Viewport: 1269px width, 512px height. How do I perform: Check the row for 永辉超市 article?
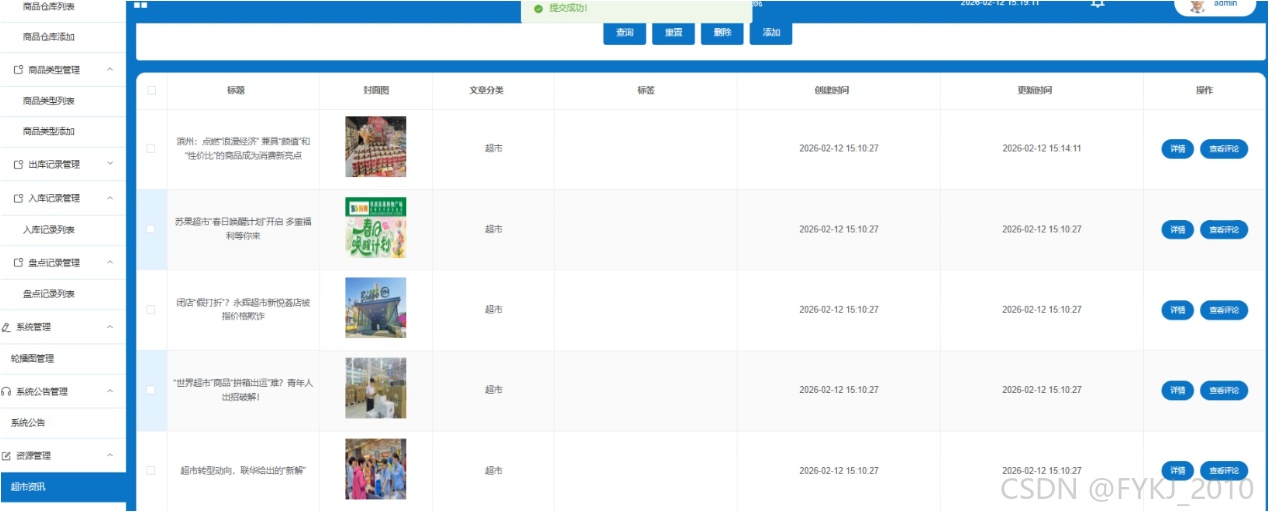pos(151,309)
